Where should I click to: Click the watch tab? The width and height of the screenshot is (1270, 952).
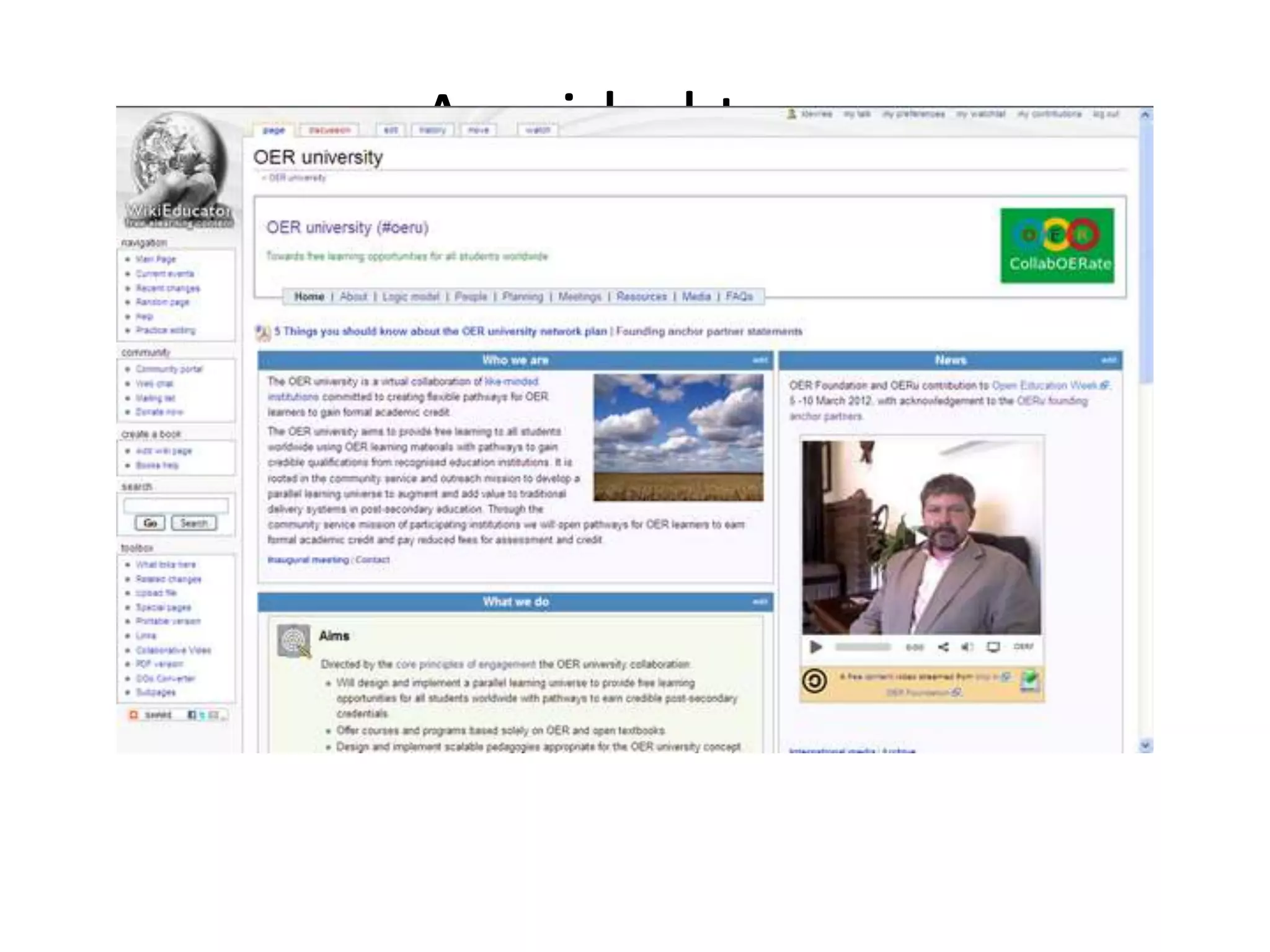point(538,130)
